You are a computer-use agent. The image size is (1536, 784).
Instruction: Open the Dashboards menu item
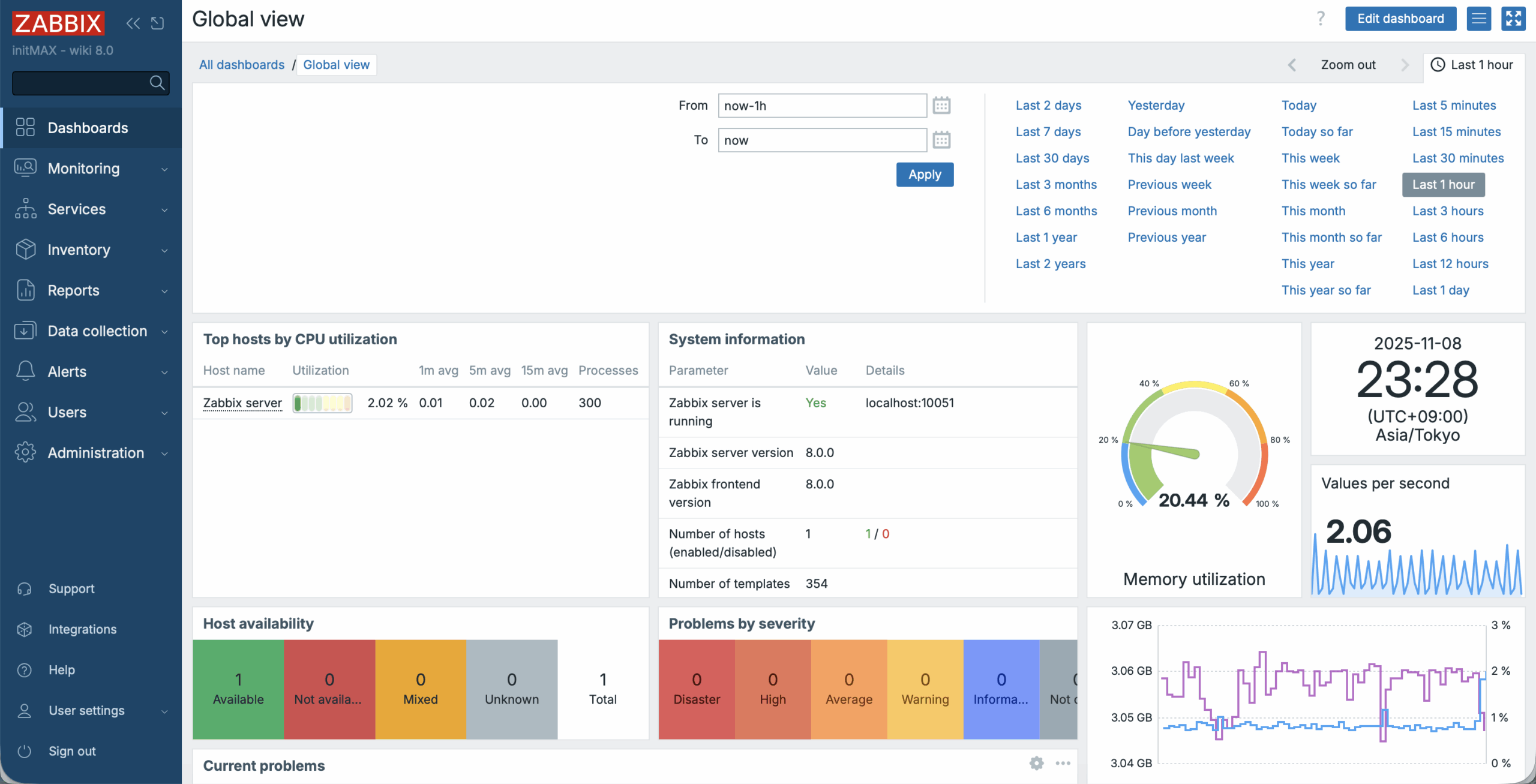(88, 128)
